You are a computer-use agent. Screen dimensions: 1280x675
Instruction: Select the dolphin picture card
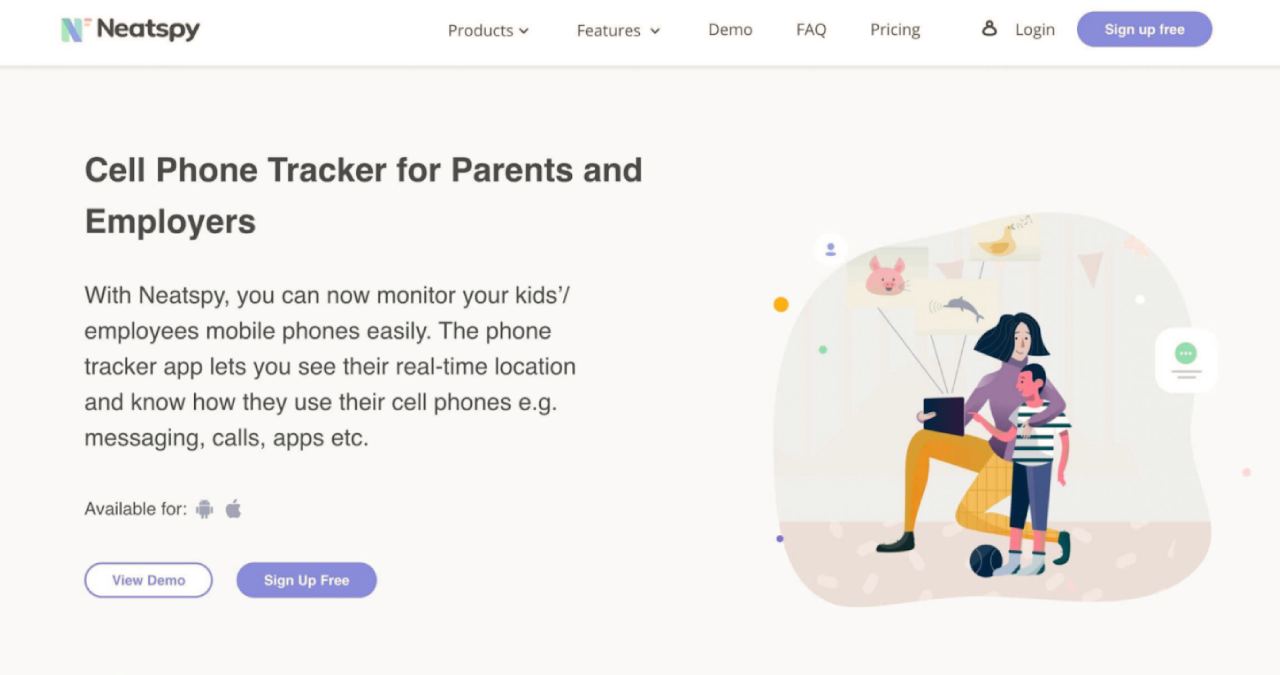coord(958,305)
